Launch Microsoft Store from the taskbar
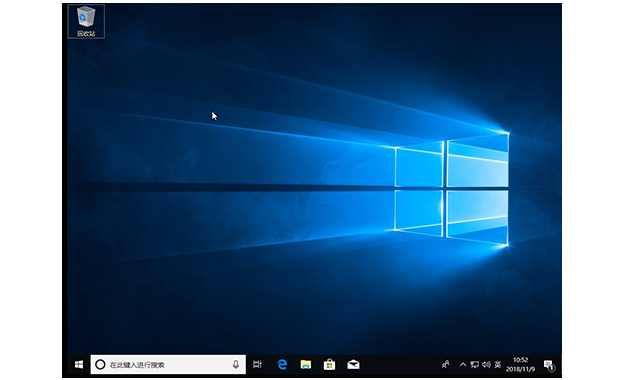642x380 pixels. (329, 364)
